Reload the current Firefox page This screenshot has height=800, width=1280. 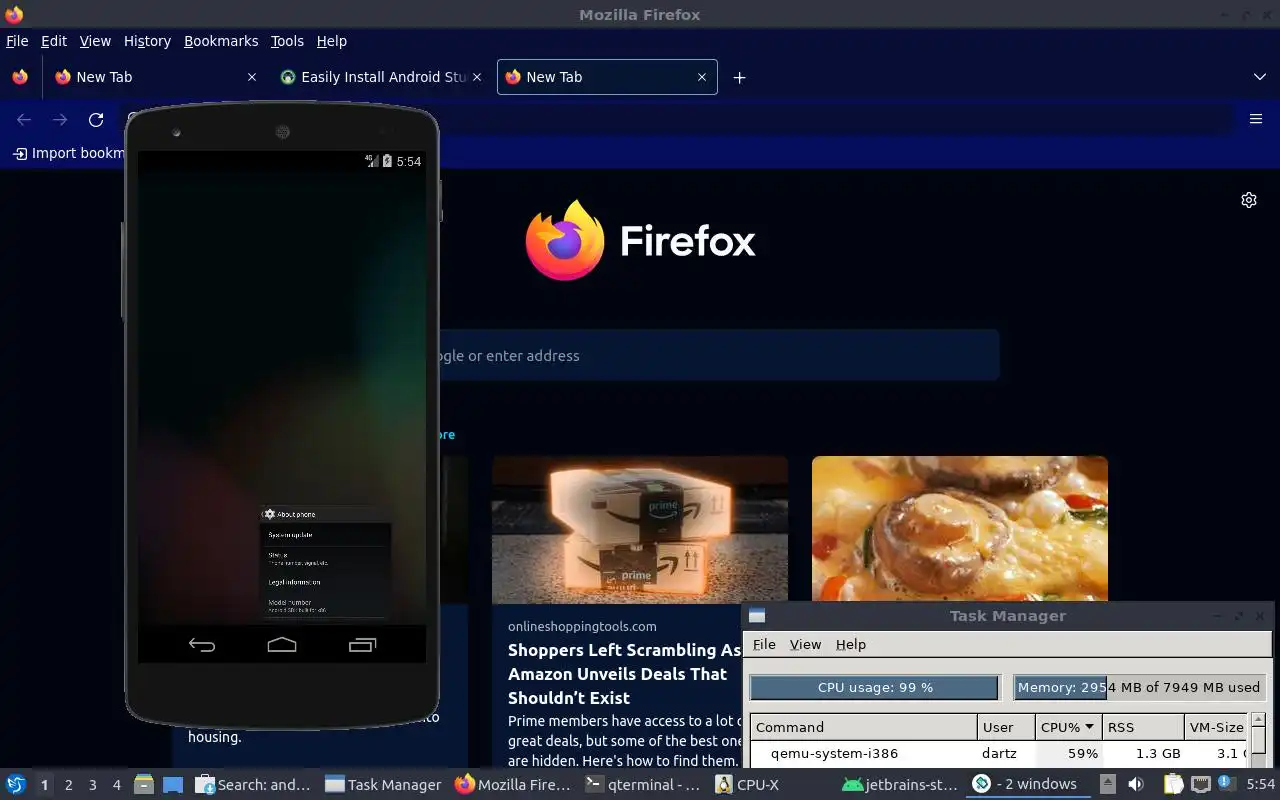[96, 120]
